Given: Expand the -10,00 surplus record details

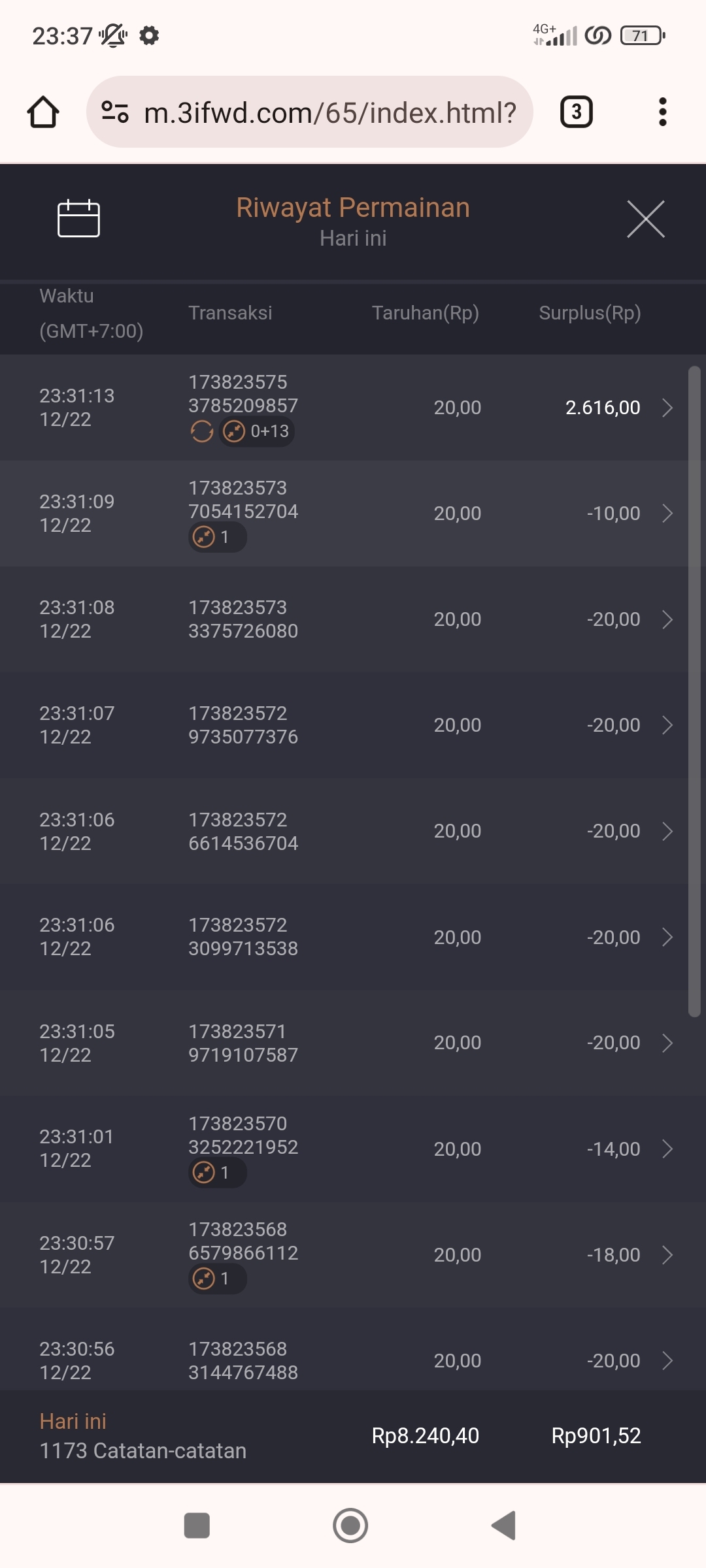Looking at the screenshot, I should [667, 514].
